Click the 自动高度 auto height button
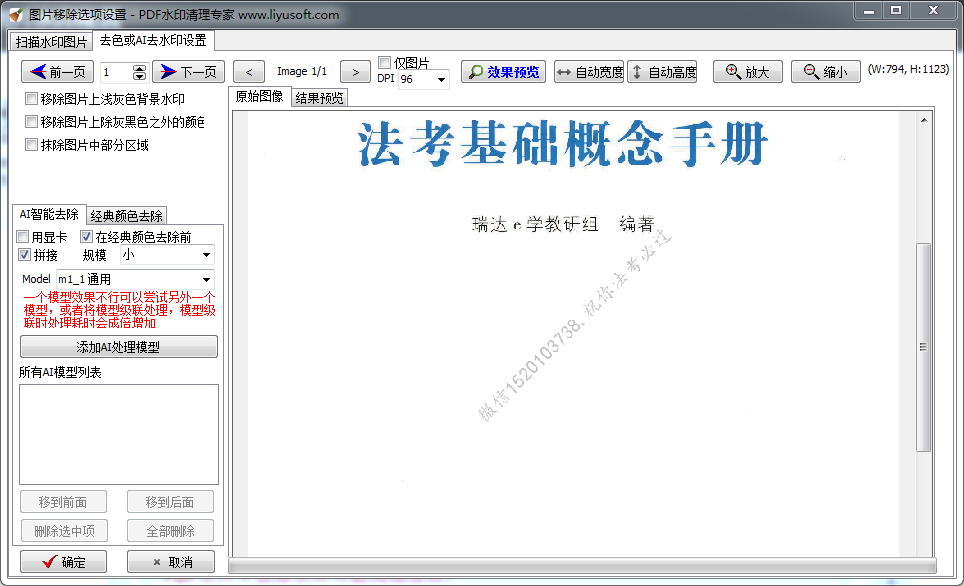The height and width of the screenshot is (586, 964). [x=661, y=72]
